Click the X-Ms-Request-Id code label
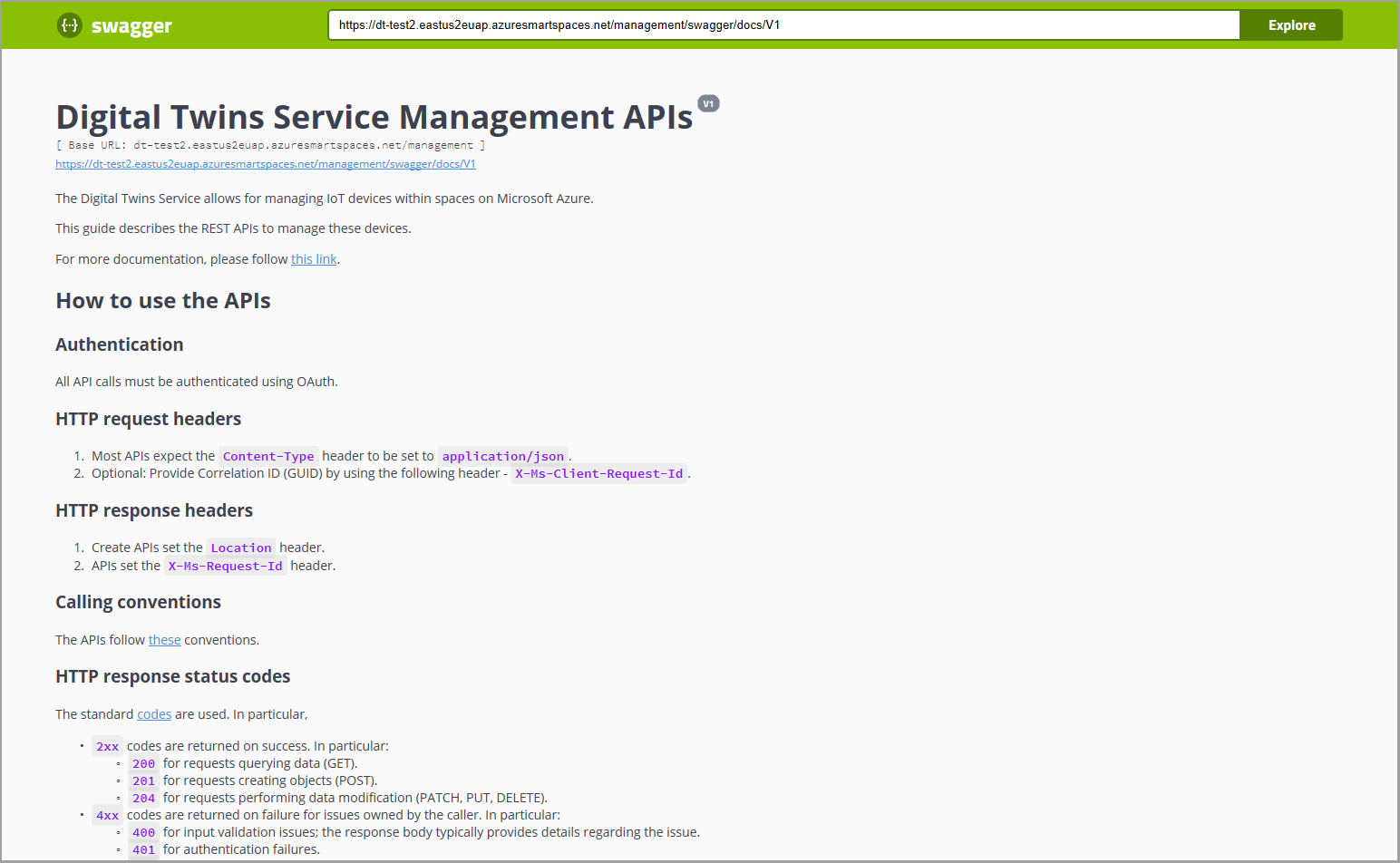The height and width of the screenshot is (863, 1400). pos(226,566)
